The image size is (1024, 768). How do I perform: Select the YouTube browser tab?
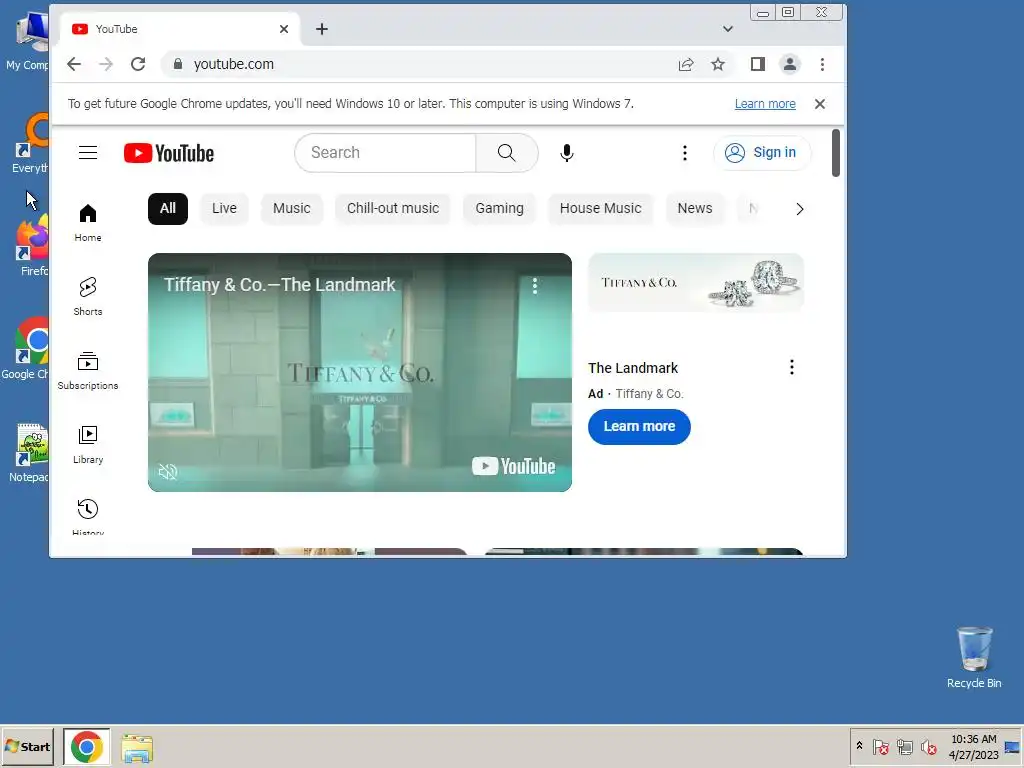180,29
